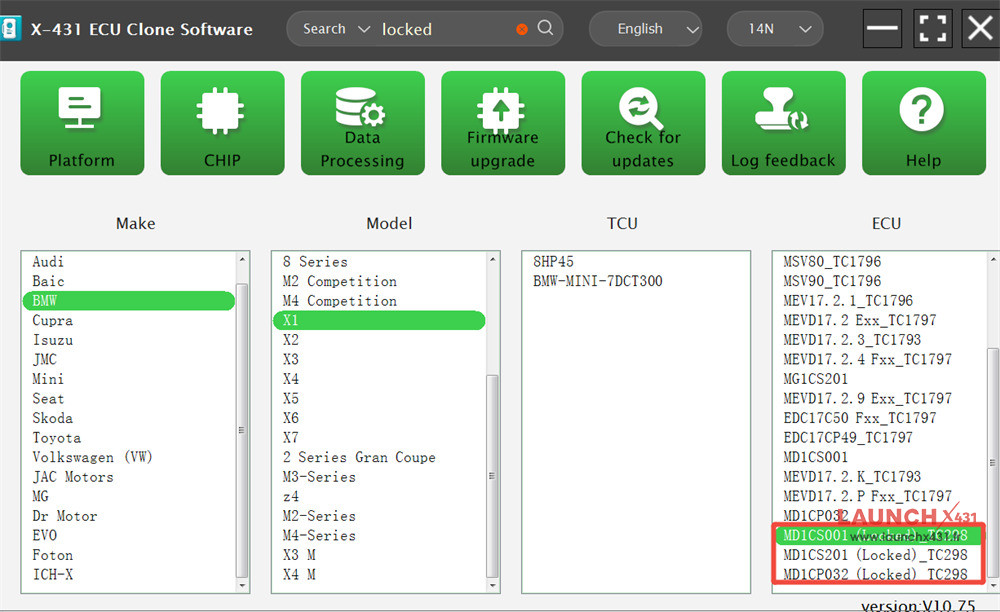
Task: Select Mini in Make list
Action: [129, 379]
